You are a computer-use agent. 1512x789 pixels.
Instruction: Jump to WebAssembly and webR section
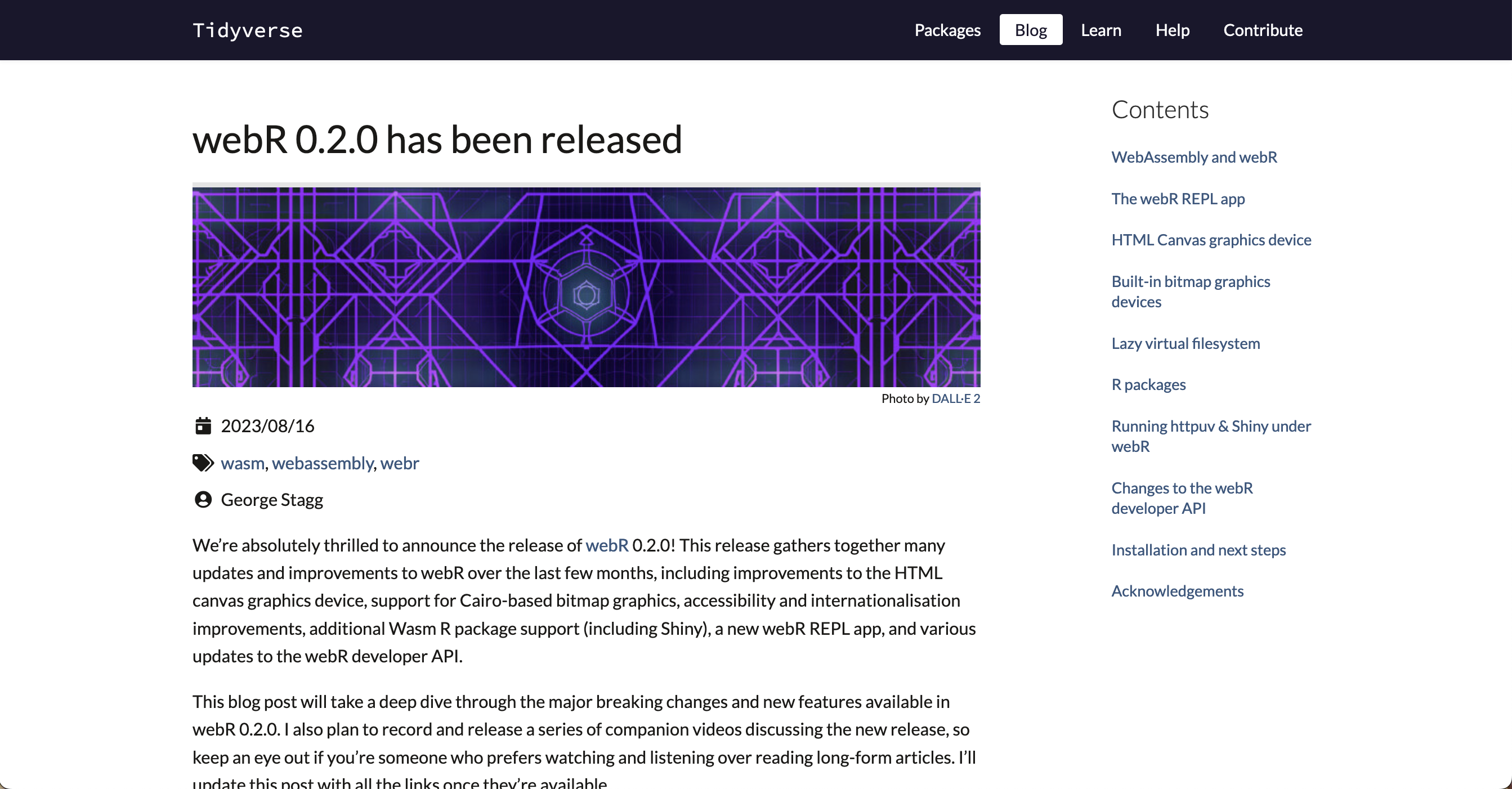(1194, 157)
